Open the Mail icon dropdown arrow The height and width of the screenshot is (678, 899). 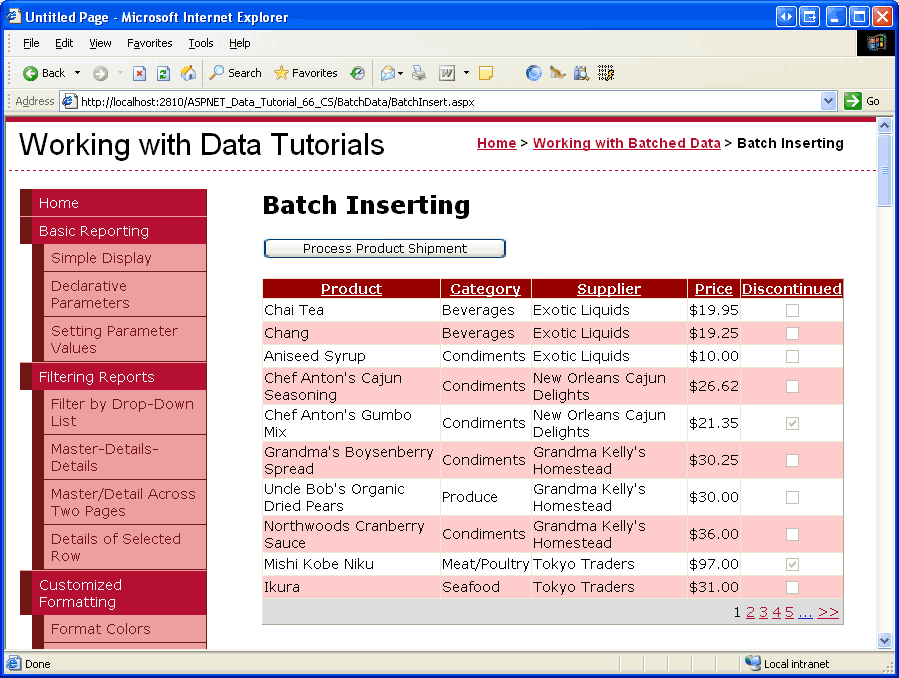click(x=401, y=73)
